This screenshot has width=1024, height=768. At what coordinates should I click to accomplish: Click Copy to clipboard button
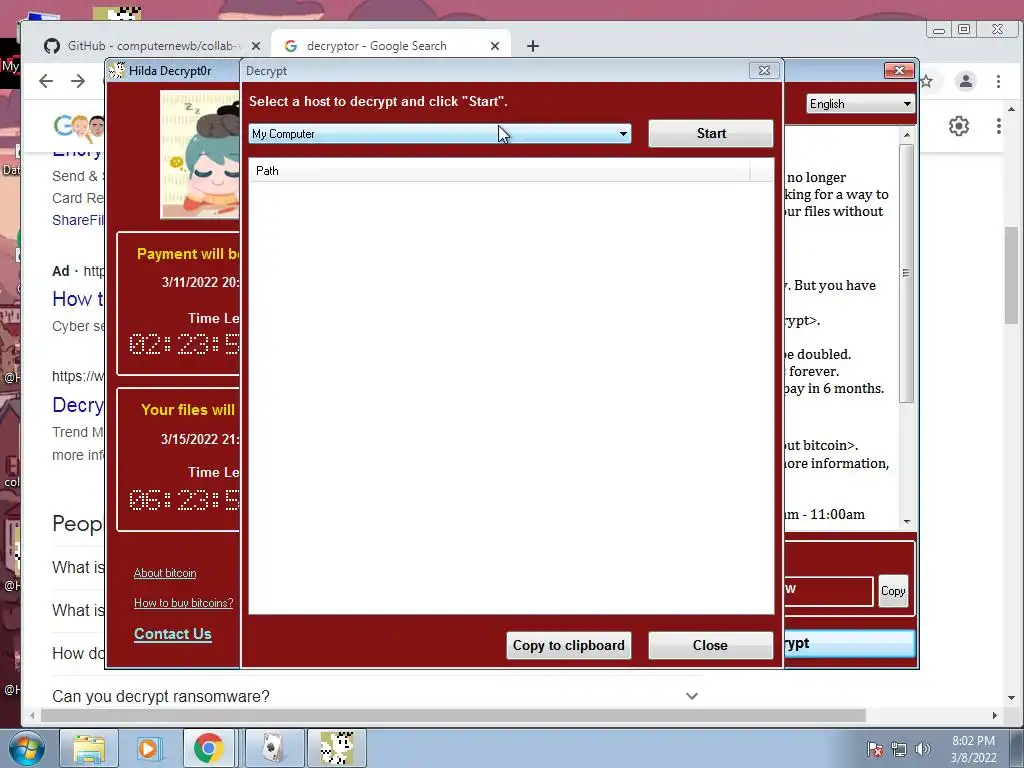tap(568, 645)
